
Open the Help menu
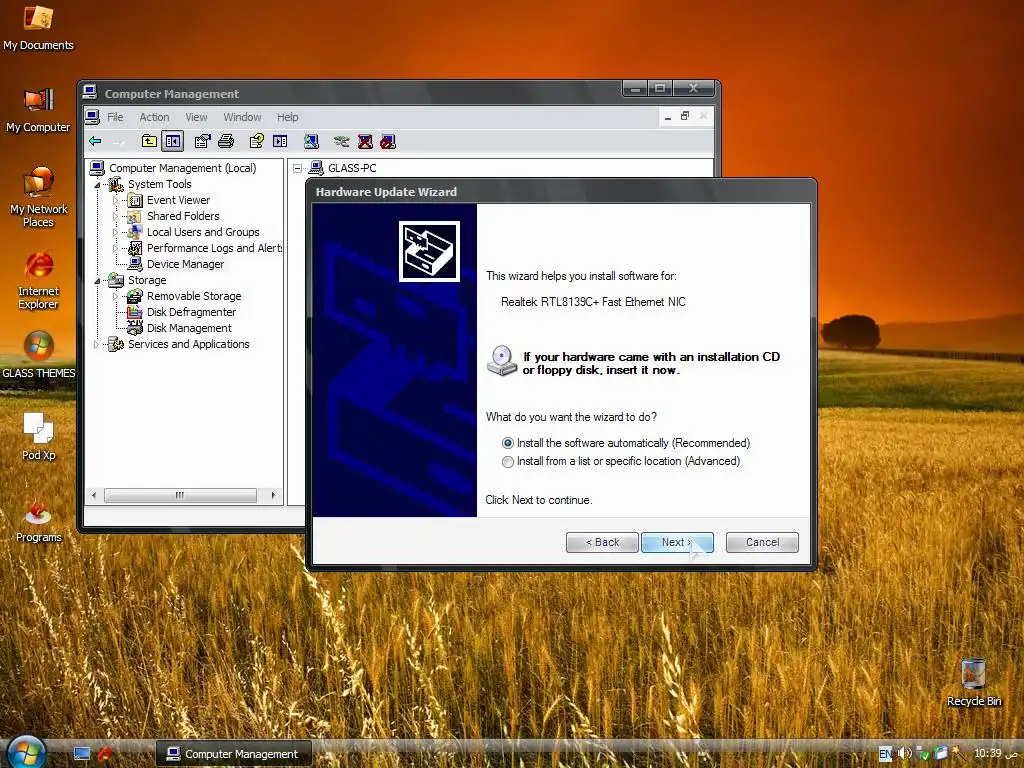click(287, 117)
